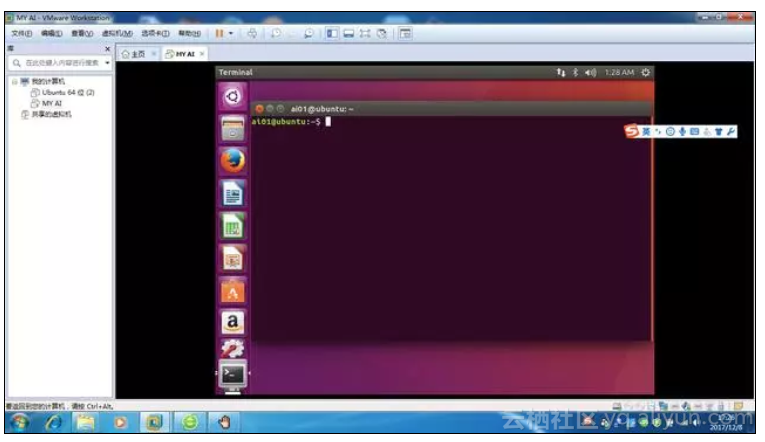Open the Sogou wrench settings icon
Viewport: 765px width, 442px height.
click(x=731, y=131)
